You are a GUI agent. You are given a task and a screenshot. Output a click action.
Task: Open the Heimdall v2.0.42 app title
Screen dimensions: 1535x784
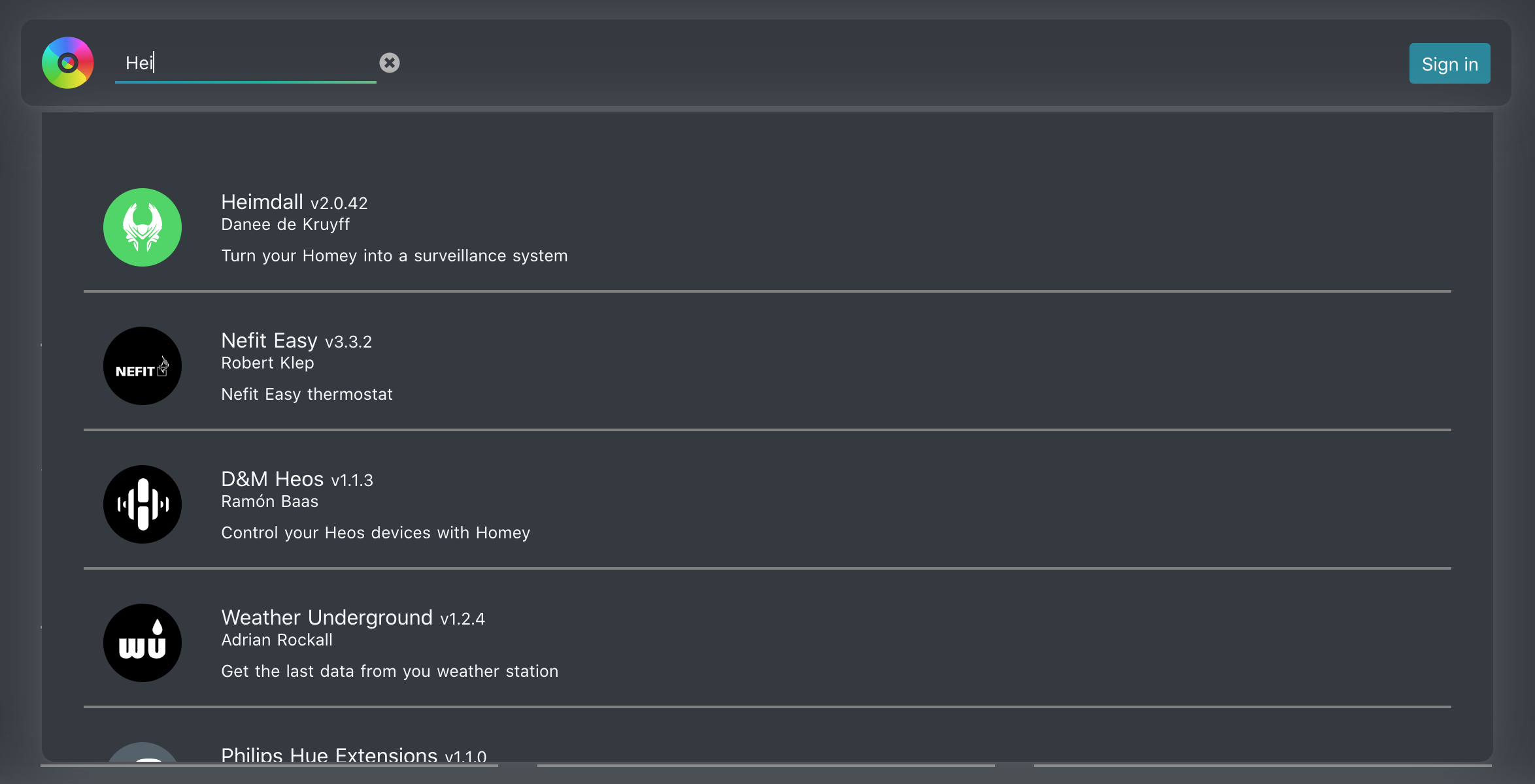[294, 203]
